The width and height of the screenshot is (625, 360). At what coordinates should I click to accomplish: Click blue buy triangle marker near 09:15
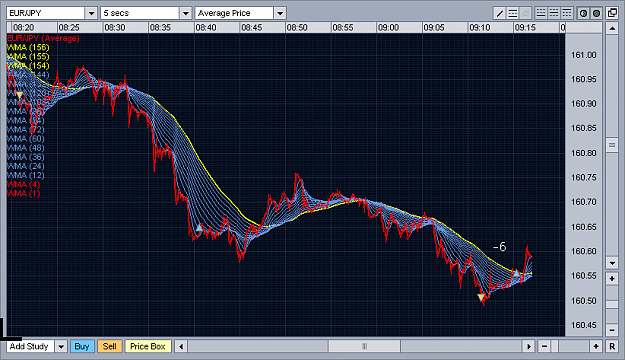(516, 273)
